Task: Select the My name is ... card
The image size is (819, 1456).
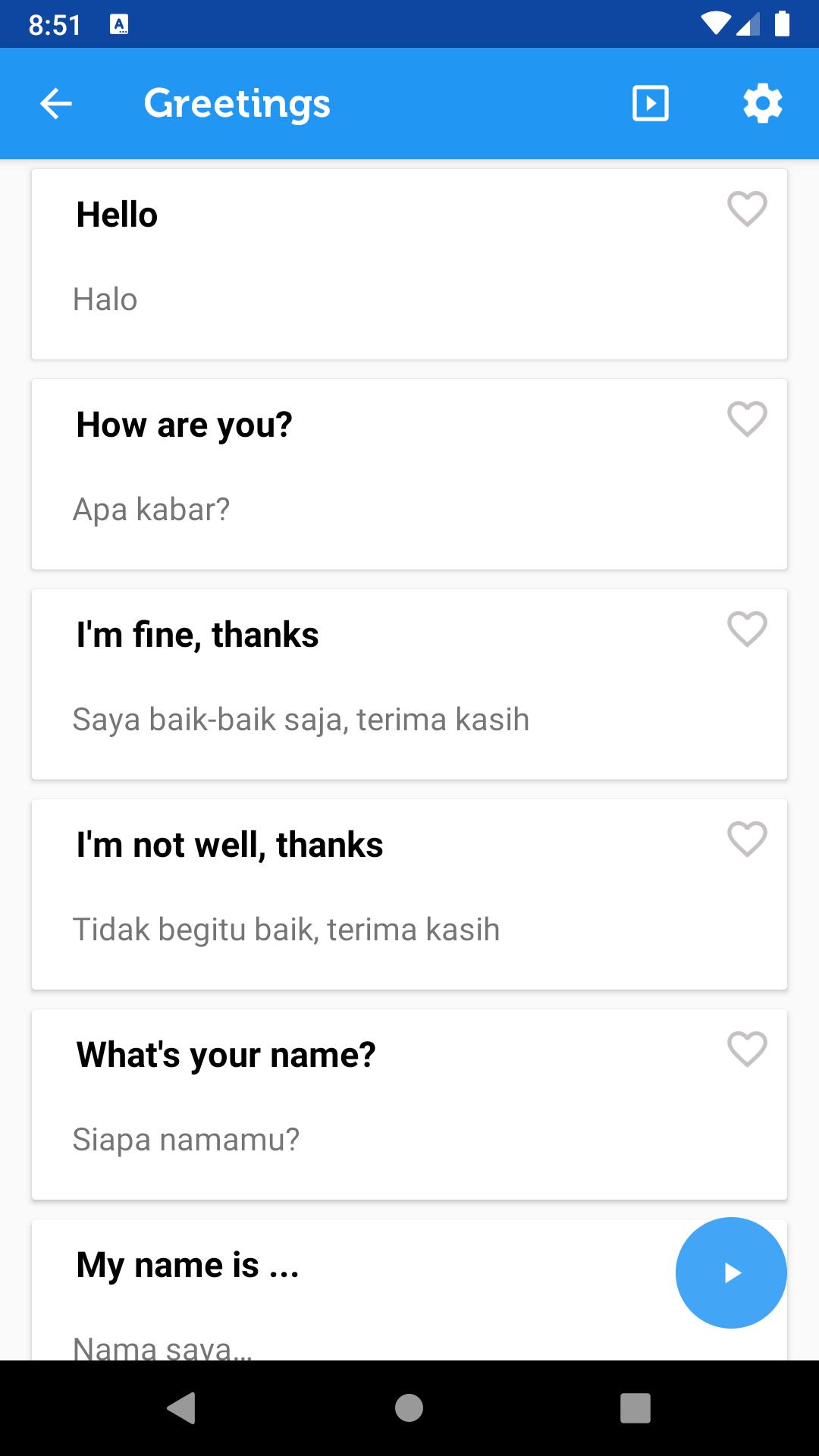Action: coord(349,1289)
